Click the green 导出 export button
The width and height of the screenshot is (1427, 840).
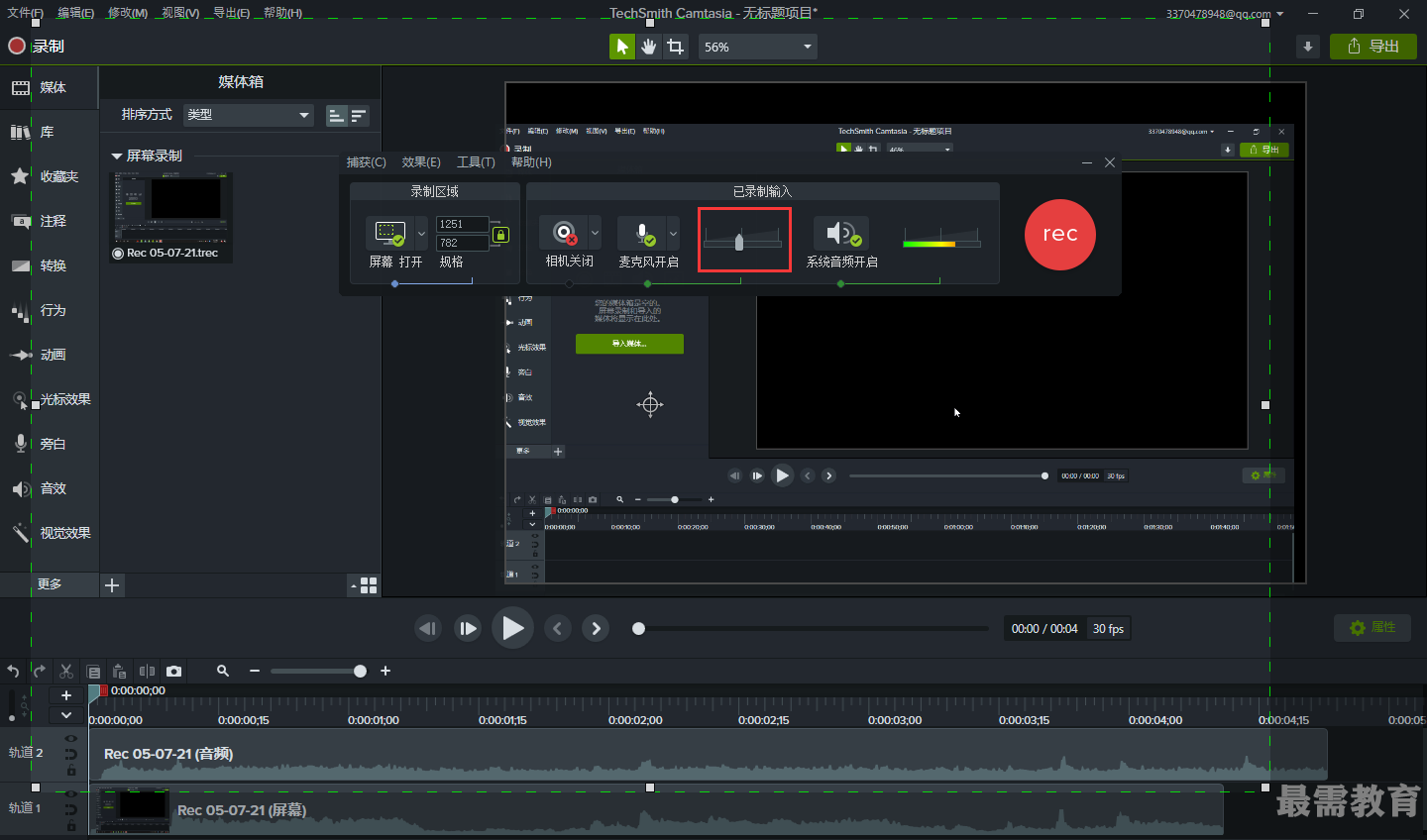(1373, 47)
